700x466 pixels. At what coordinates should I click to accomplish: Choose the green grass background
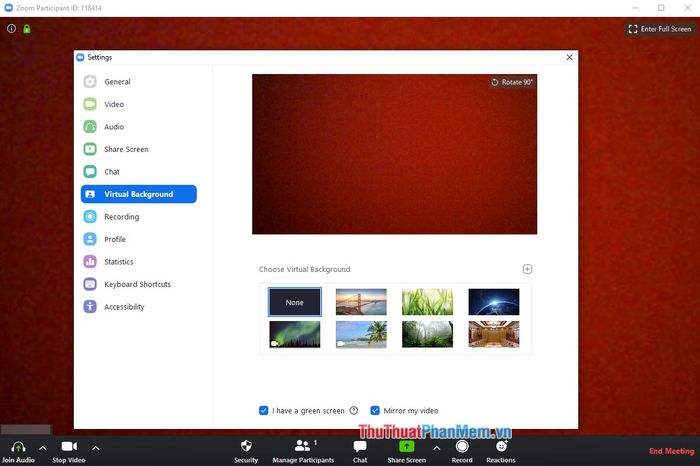click(427, 302)
